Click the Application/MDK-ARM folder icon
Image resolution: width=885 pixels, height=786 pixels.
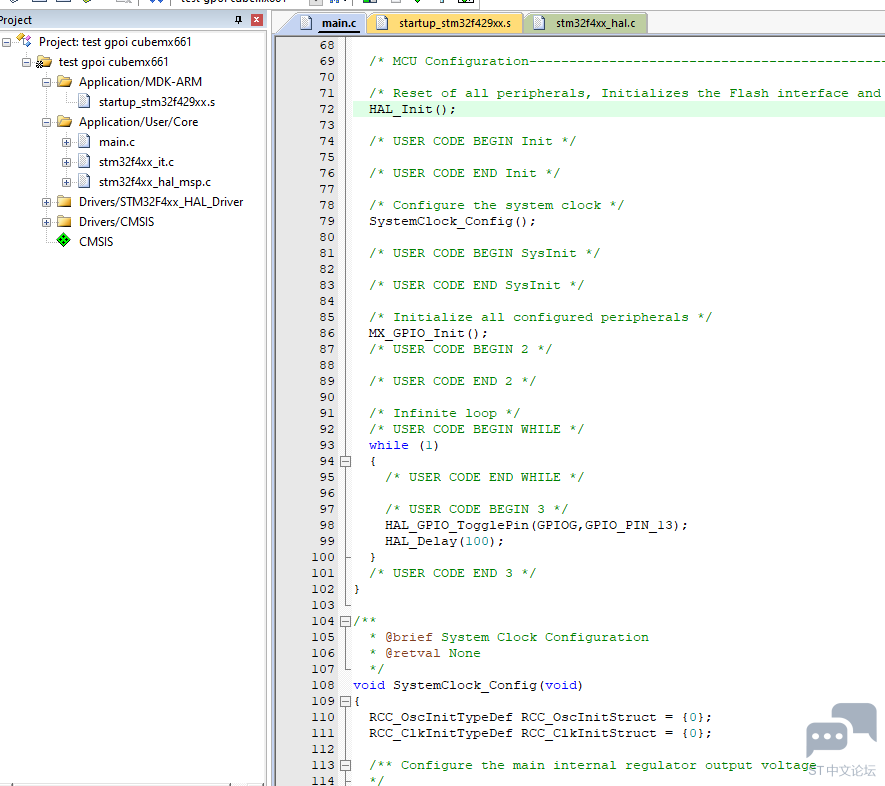64,82
